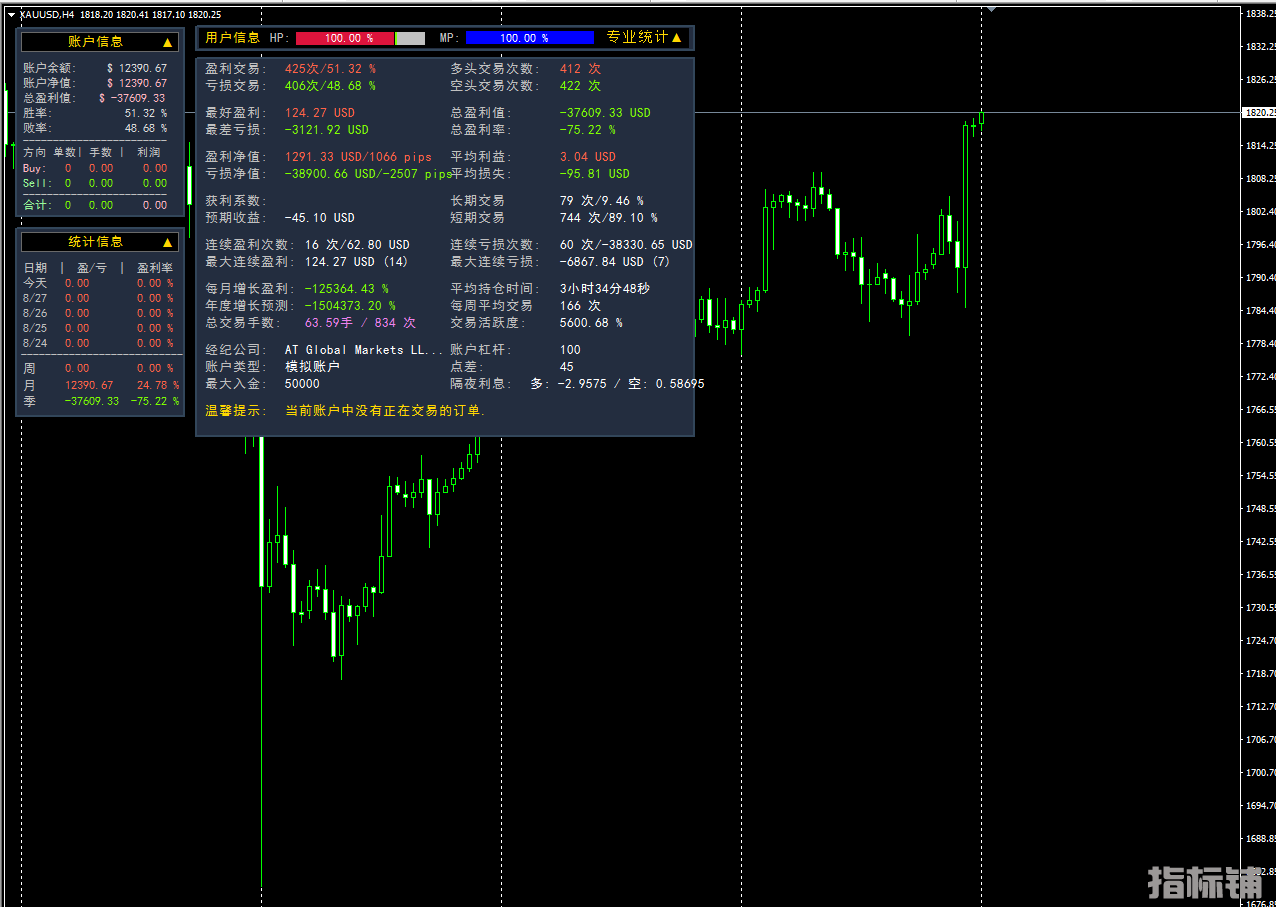Select the 专业统计 heading text

click(x=637, y=38)
